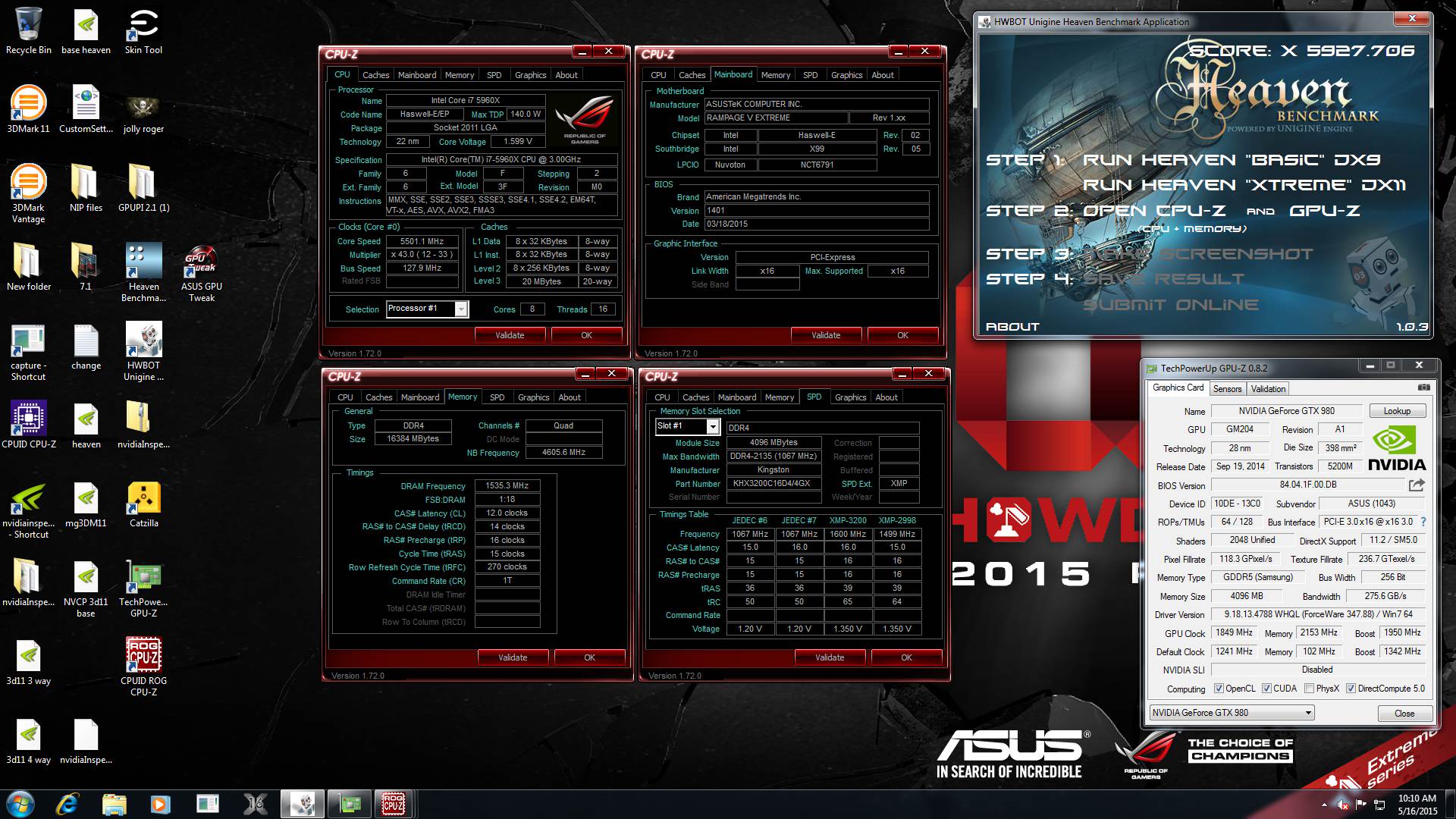This screenshot has width=1456, height=819.
Task: Click Bus Interface question mark in GPU-Z
Action: point(1423,522)
